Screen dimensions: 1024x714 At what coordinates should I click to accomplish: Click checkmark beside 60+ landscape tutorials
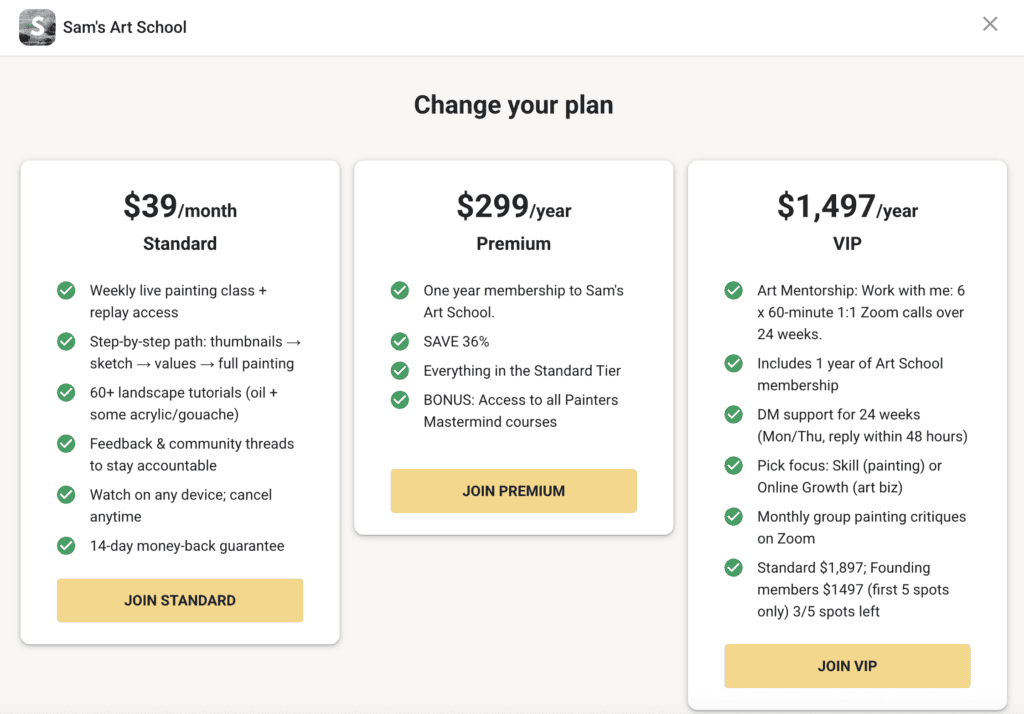[66, 393]
